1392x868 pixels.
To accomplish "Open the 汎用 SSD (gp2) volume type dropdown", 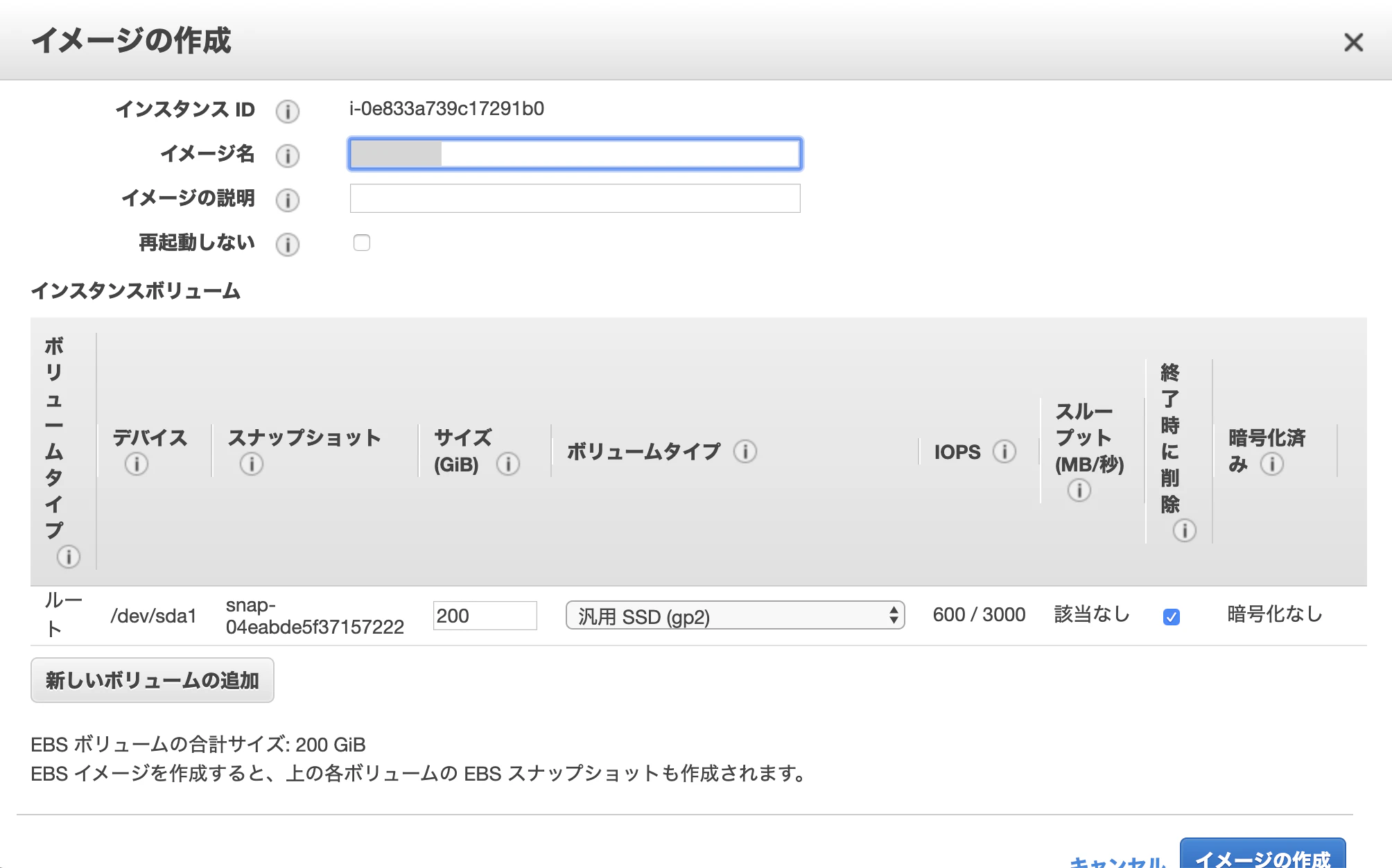I will [735, 616].
